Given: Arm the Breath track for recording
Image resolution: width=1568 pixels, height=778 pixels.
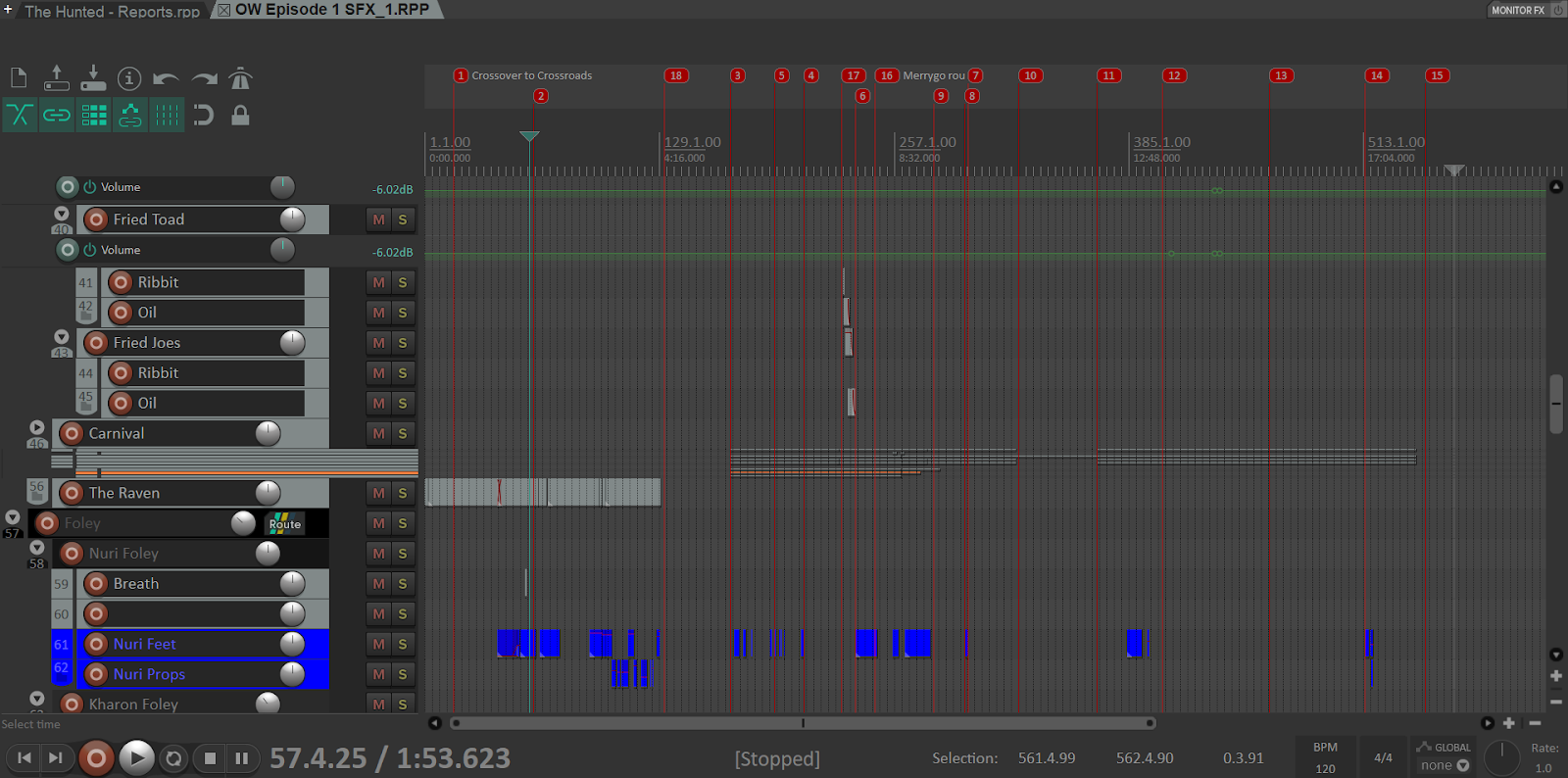Looking at the screenshot, I should pos(96,584).
